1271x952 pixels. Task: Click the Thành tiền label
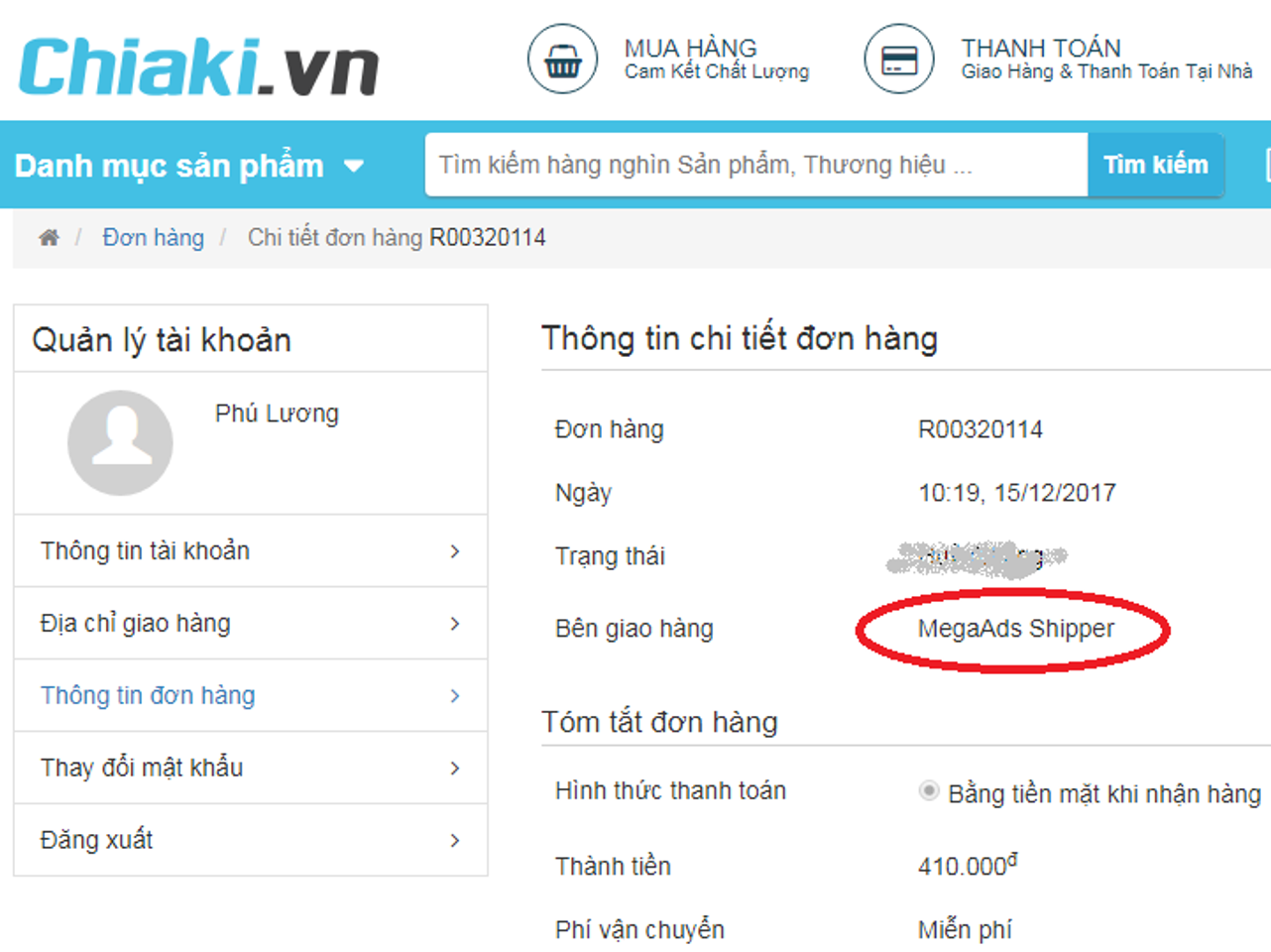point(614,866)
